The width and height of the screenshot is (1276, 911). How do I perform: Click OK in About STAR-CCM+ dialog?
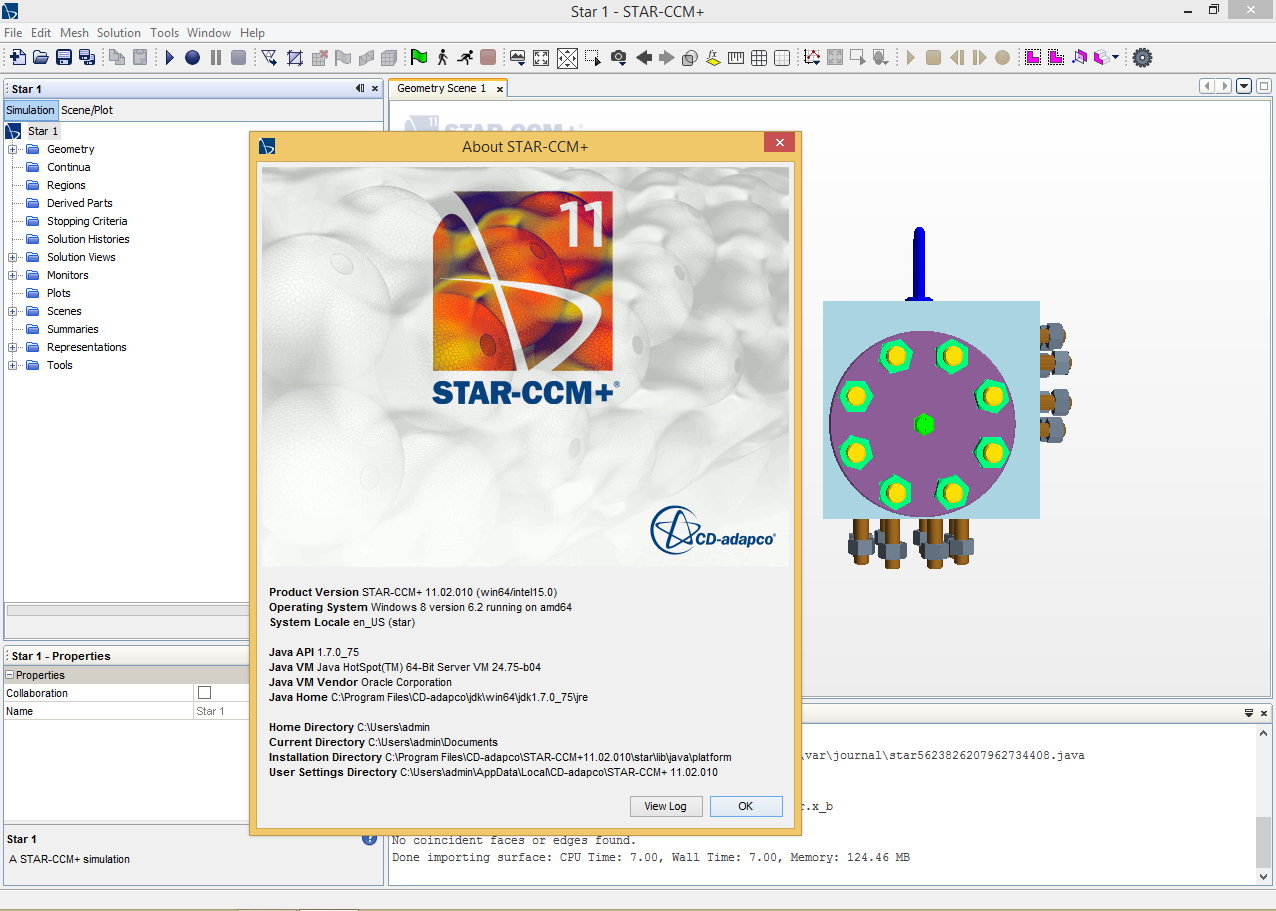pyautogui.click(x=746, y=806)
